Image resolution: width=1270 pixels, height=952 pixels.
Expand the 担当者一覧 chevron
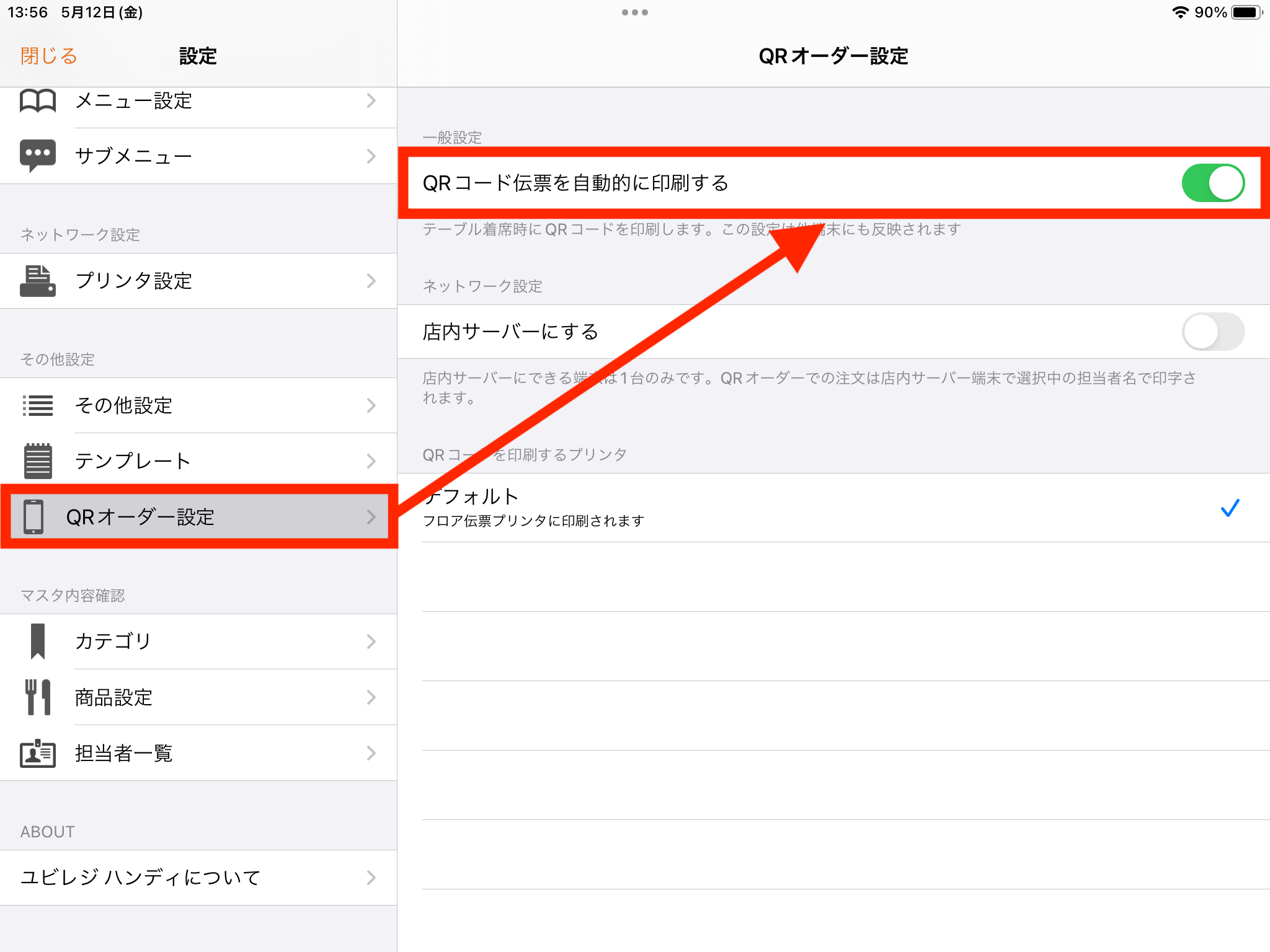371,753
